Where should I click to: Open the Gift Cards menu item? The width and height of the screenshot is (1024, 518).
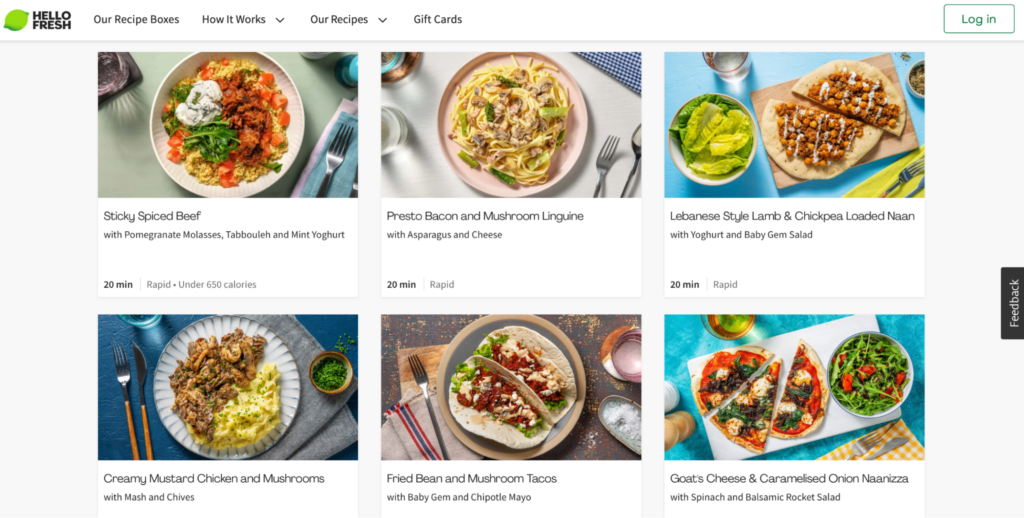coord(437,19)
